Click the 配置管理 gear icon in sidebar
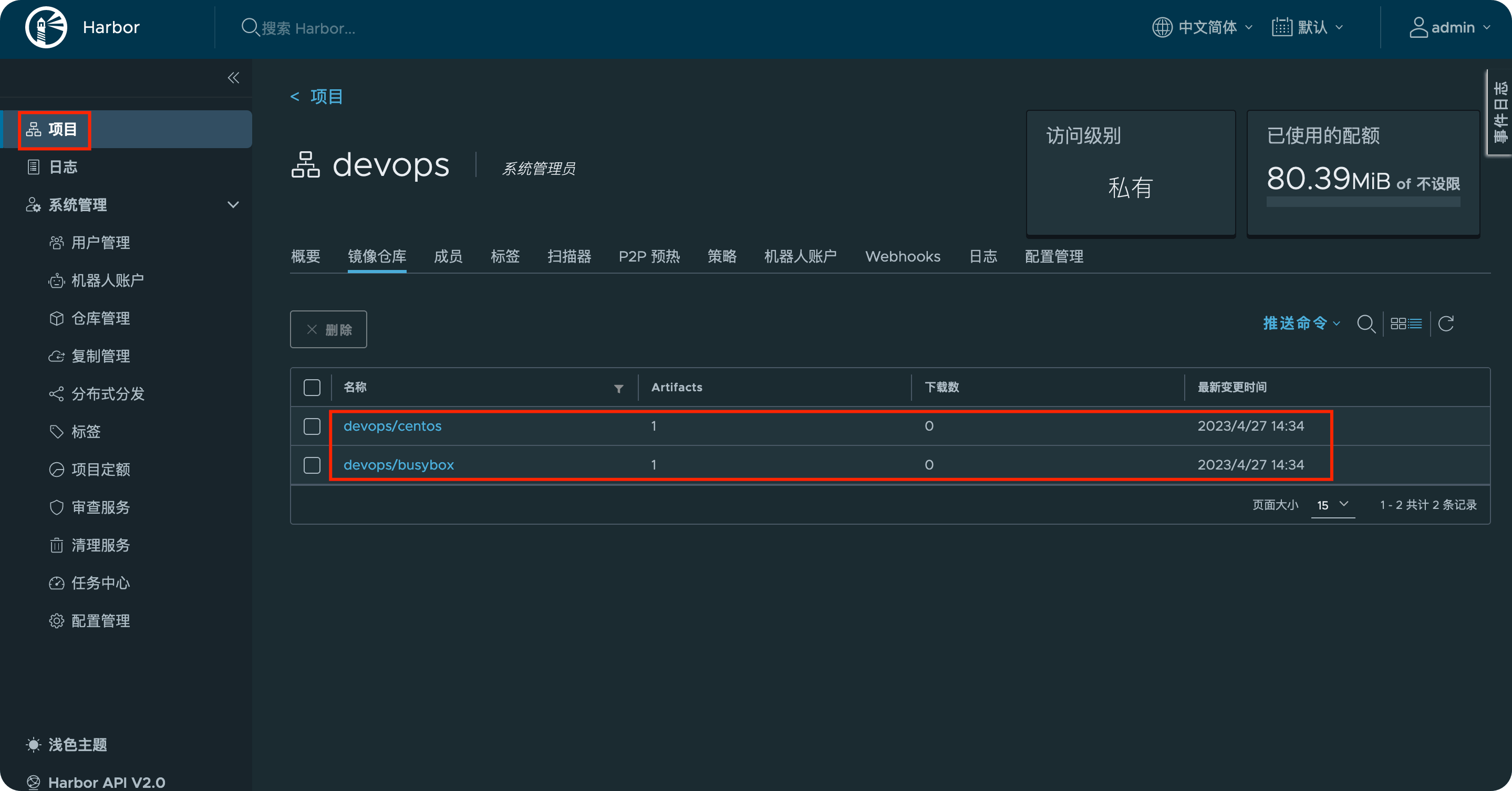 click(x=56, y=621)
